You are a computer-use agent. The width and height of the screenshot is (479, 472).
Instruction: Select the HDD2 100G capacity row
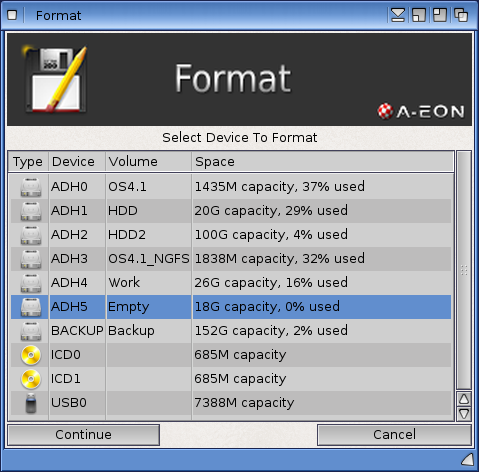231,235
